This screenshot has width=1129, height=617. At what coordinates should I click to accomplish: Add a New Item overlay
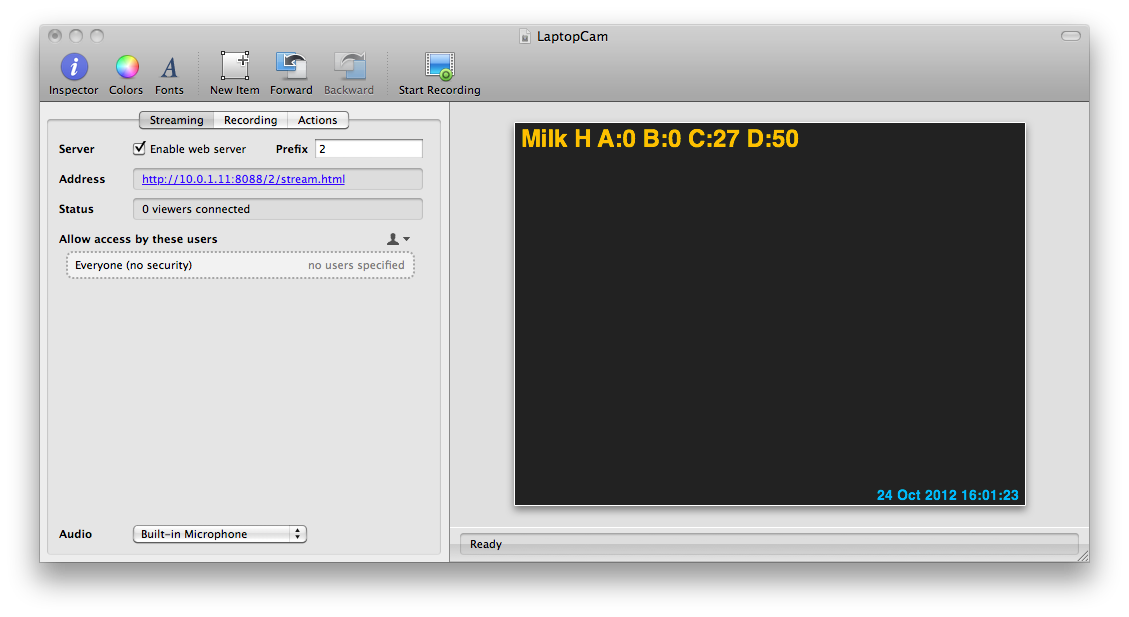(235, 67)
